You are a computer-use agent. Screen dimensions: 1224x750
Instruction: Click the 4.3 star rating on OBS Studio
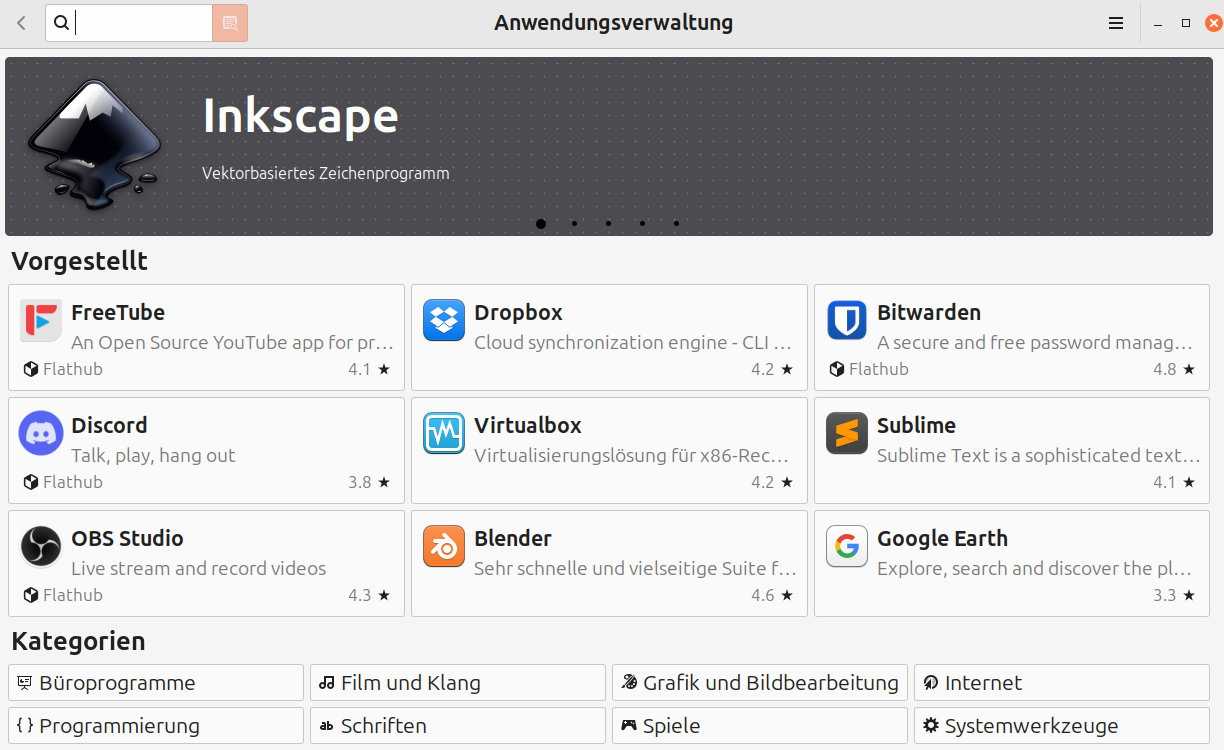pyautogui.click(x=369, y=595)
